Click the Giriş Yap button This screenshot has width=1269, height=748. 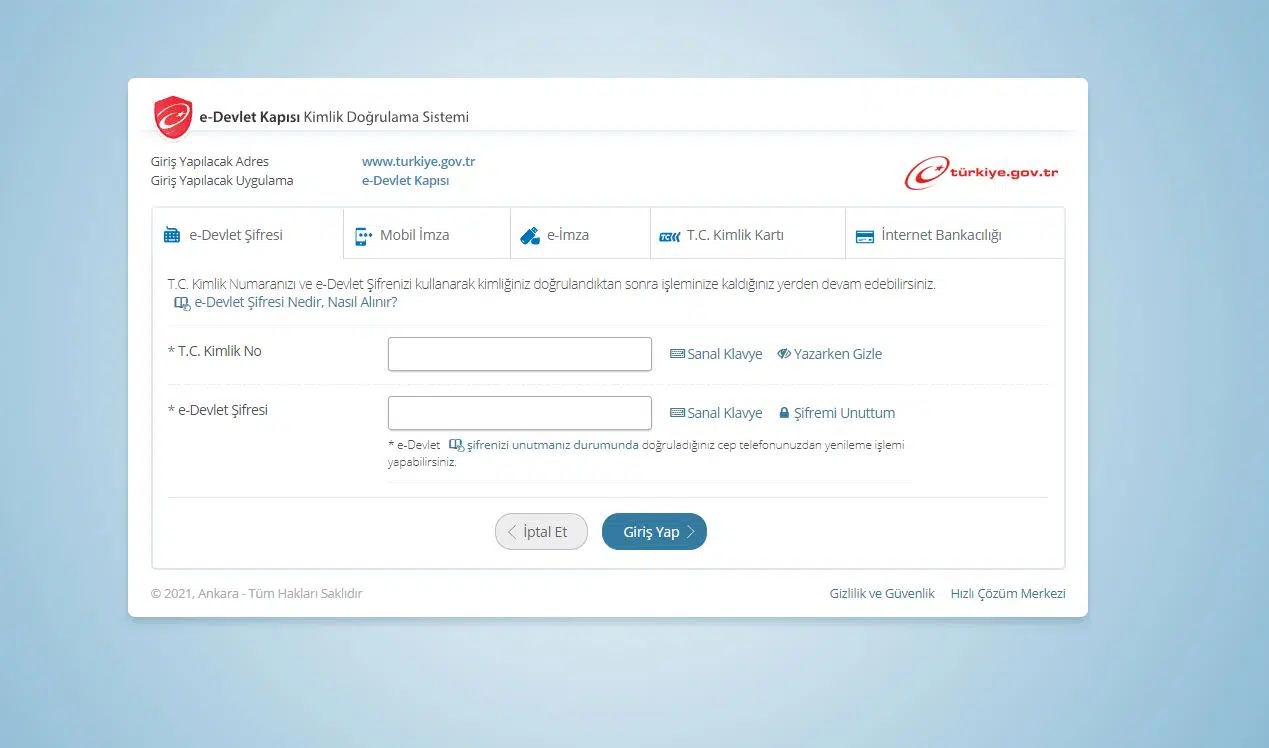(x=654, y=532)
